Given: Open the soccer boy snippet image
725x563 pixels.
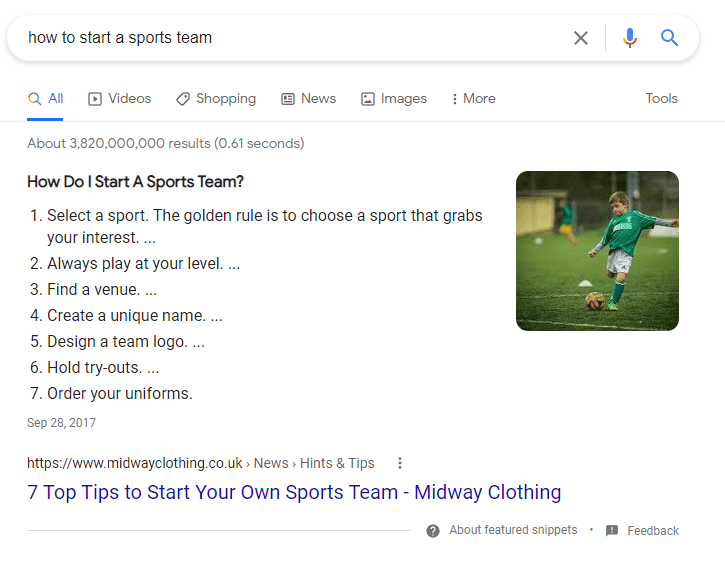Looking at the screenshot, I should [597, 251].
